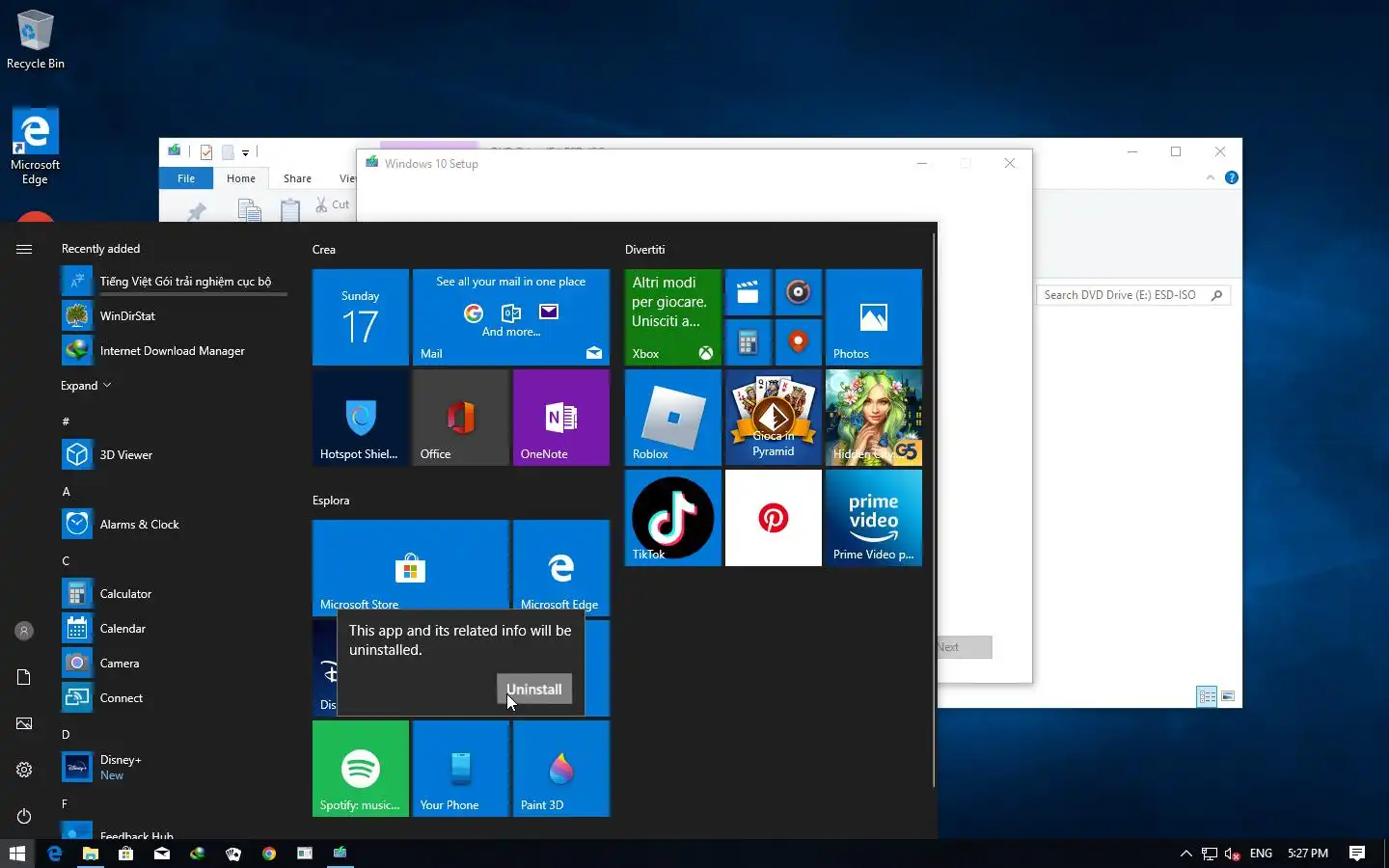The height and width of the screenshot is (868, 1389).
Task: Select the Home tab in Explorer
Action: coord(241,178)
